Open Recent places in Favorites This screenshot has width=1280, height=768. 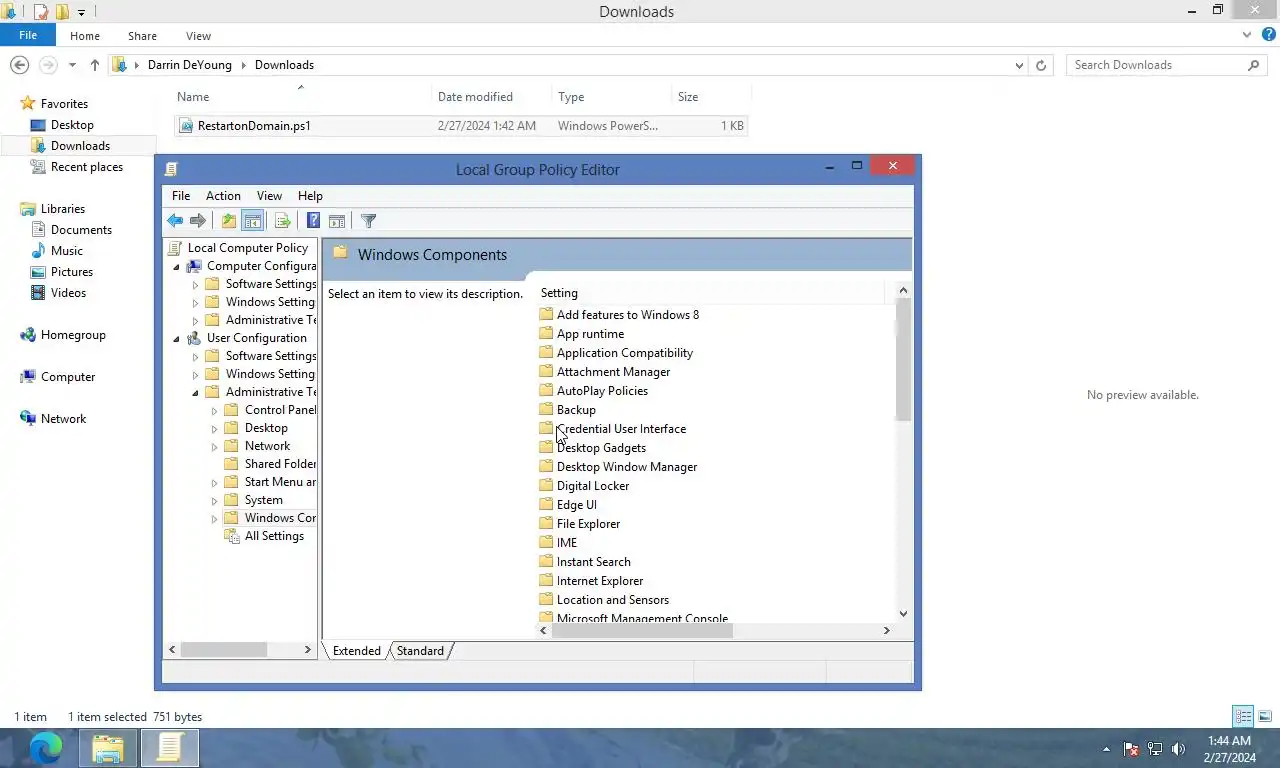click(87, 167)
